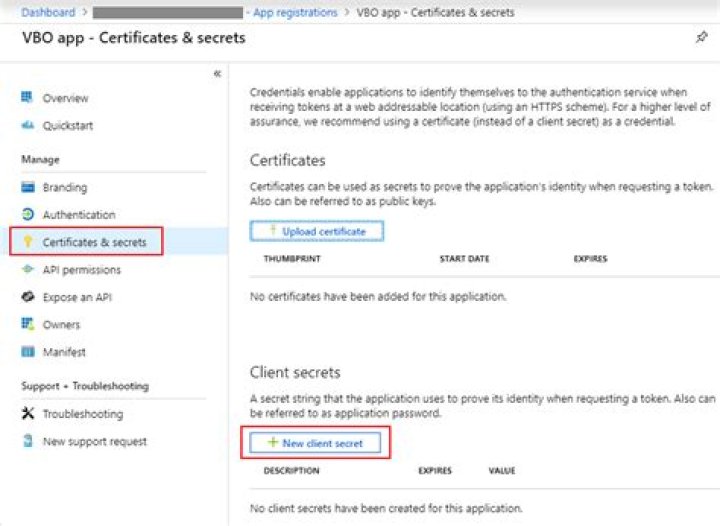The height and width of the screenshot is (526, 720).
Task: Click the Owners icon
Action: click(x=28, y=324)
